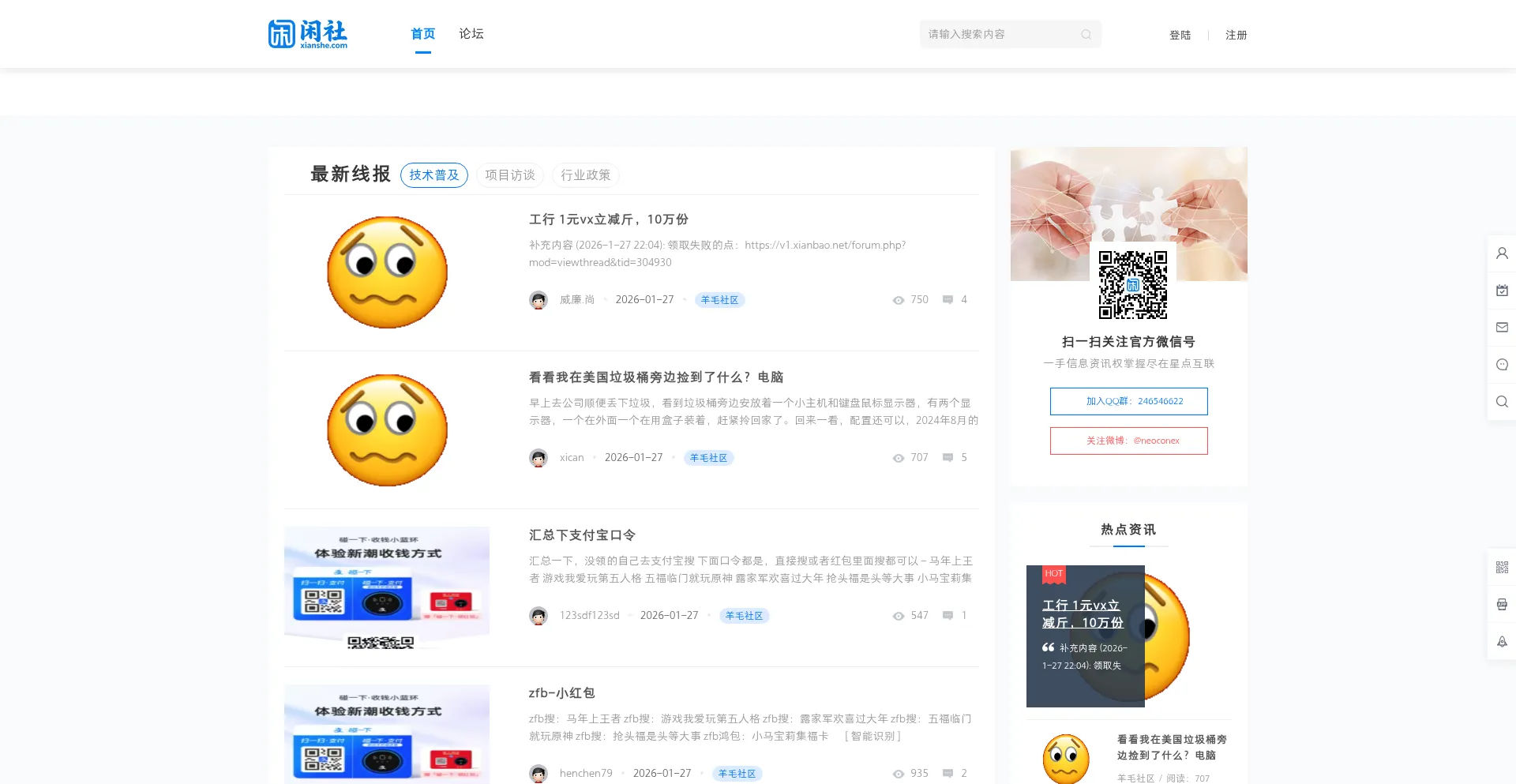Image resolution: width=1516 pixels, height=784 pixels.
Task: Open article 看看我在美国垃圾桶旁边捡到了什么？电脑
Action: [656, 377]
